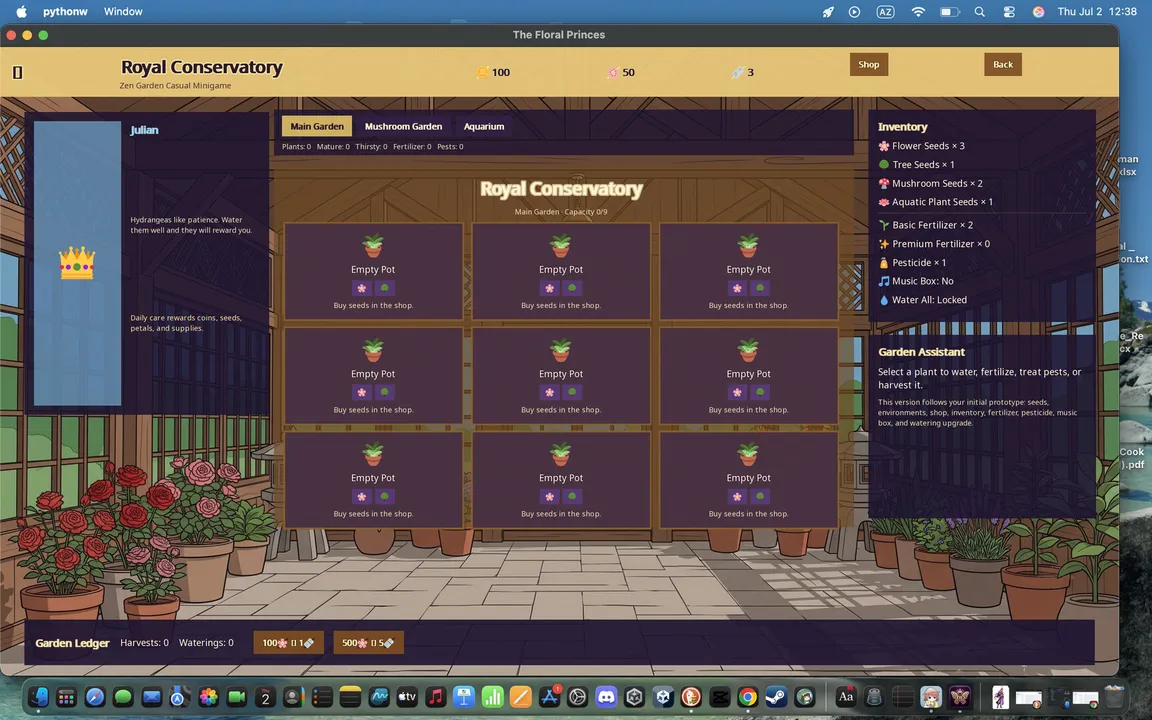Plant tree seed in middle-right Empty Pot
This screenshot has height=720, width=1152.
coord(760,392)
